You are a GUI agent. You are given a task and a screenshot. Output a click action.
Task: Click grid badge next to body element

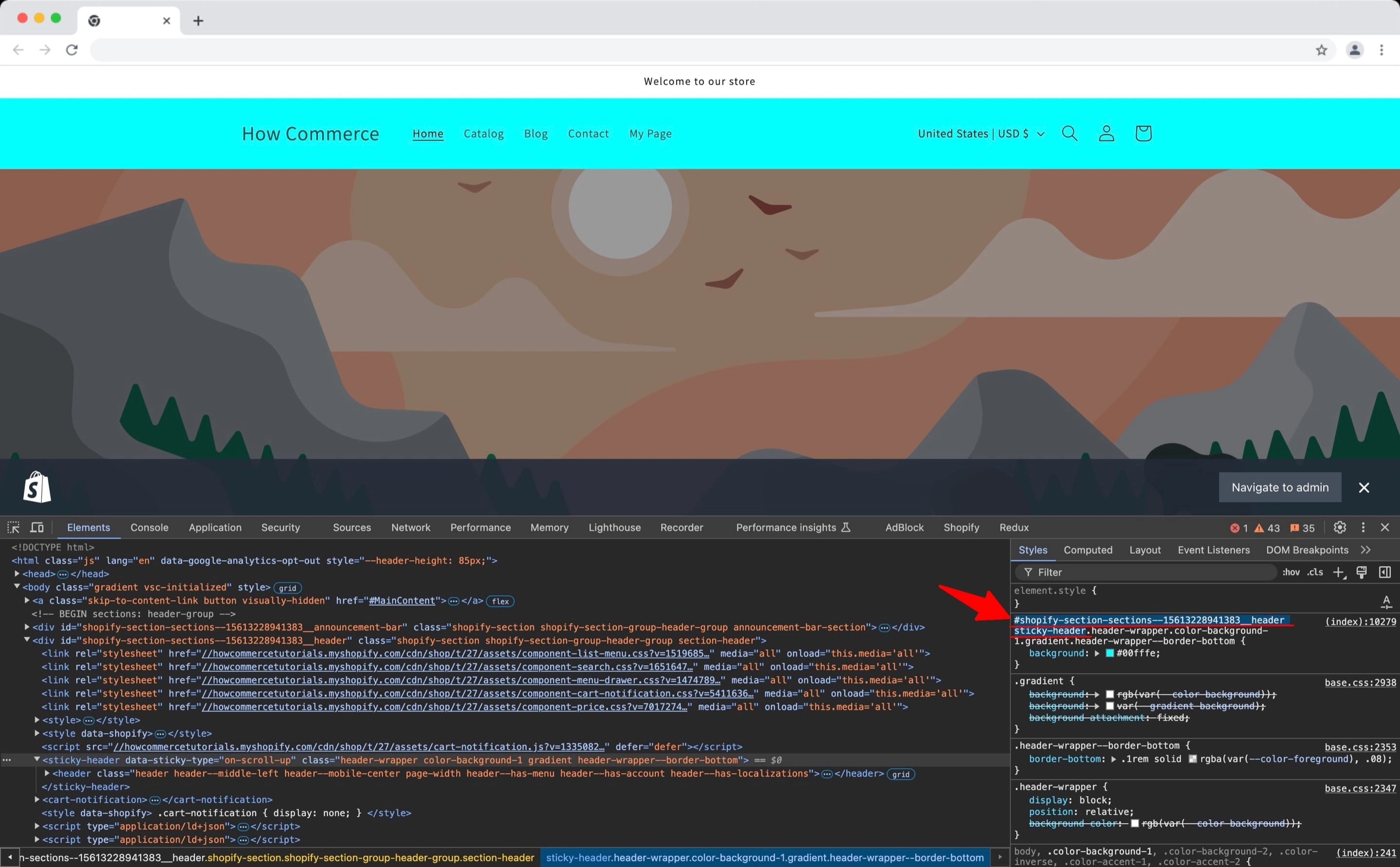point(288,588)
